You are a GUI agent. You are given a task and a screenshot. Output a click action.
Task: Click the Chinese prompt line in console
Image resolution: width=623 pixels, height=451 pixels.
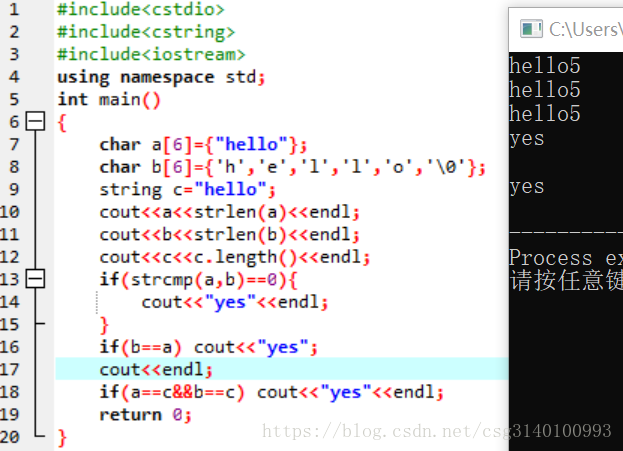pos(566,281)
